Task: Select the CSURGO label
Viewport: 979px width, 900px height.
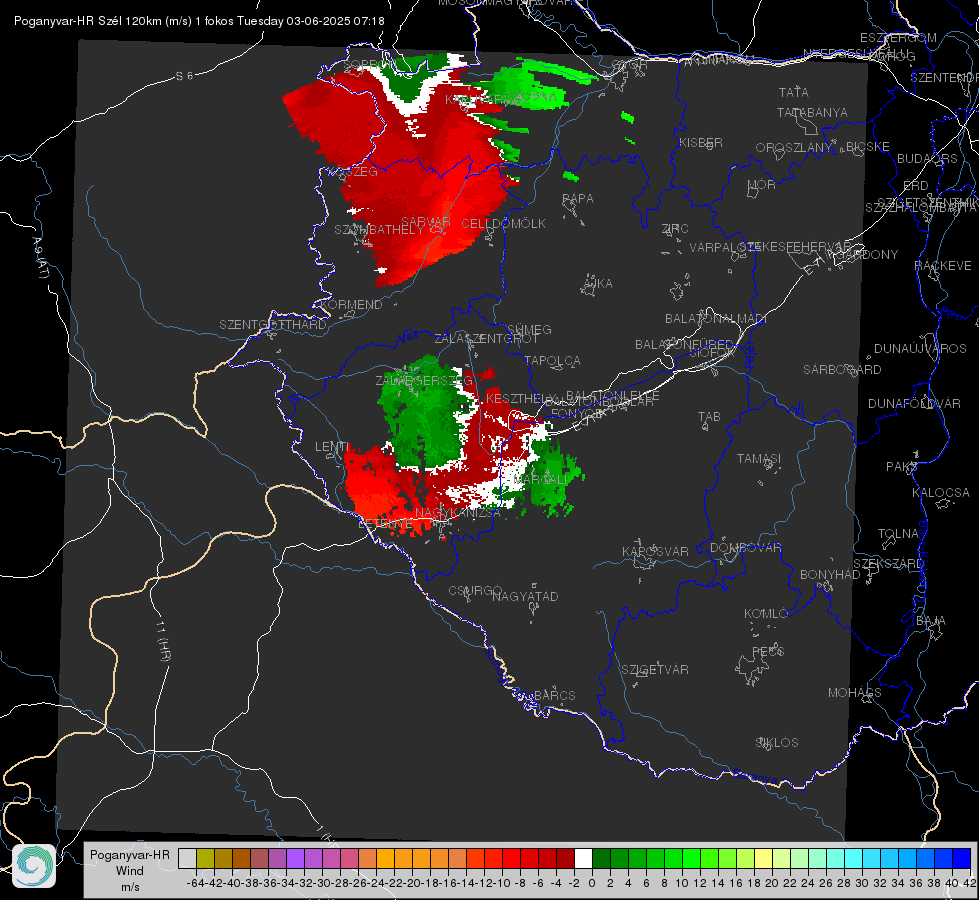Action: pyautogui.click(x=475, y=590)
